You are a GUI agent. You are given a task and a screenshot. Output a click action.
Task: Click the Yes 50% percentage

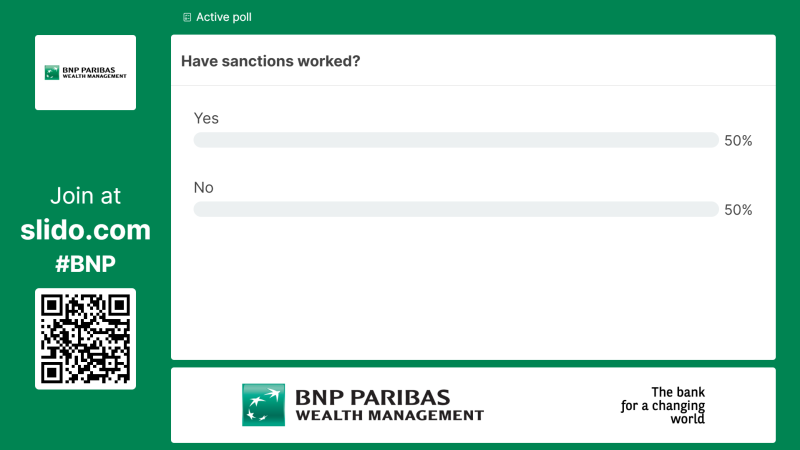(x=738, y=141)
